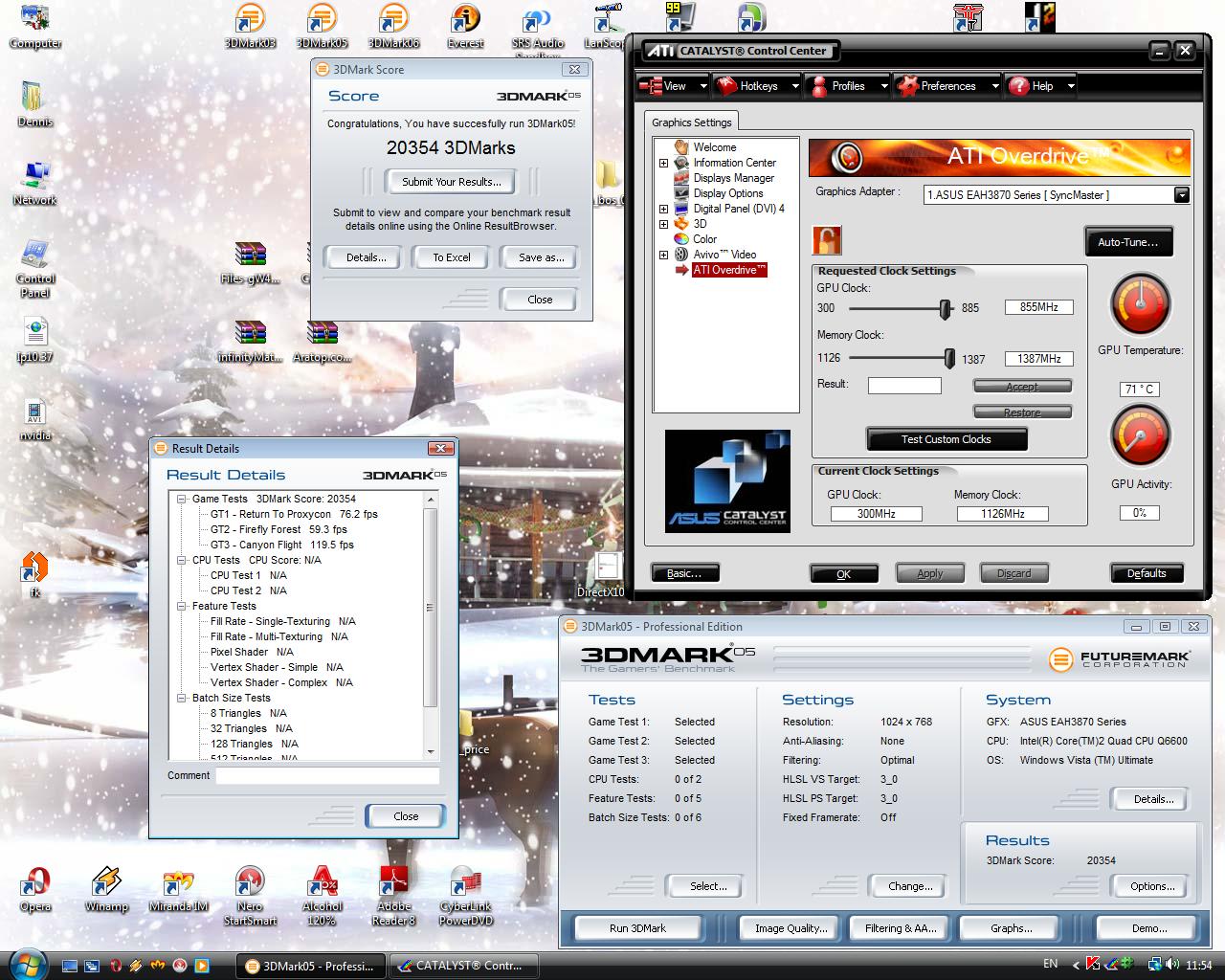
Task: Open the Computer desktop icon
Action: point(35,26)
